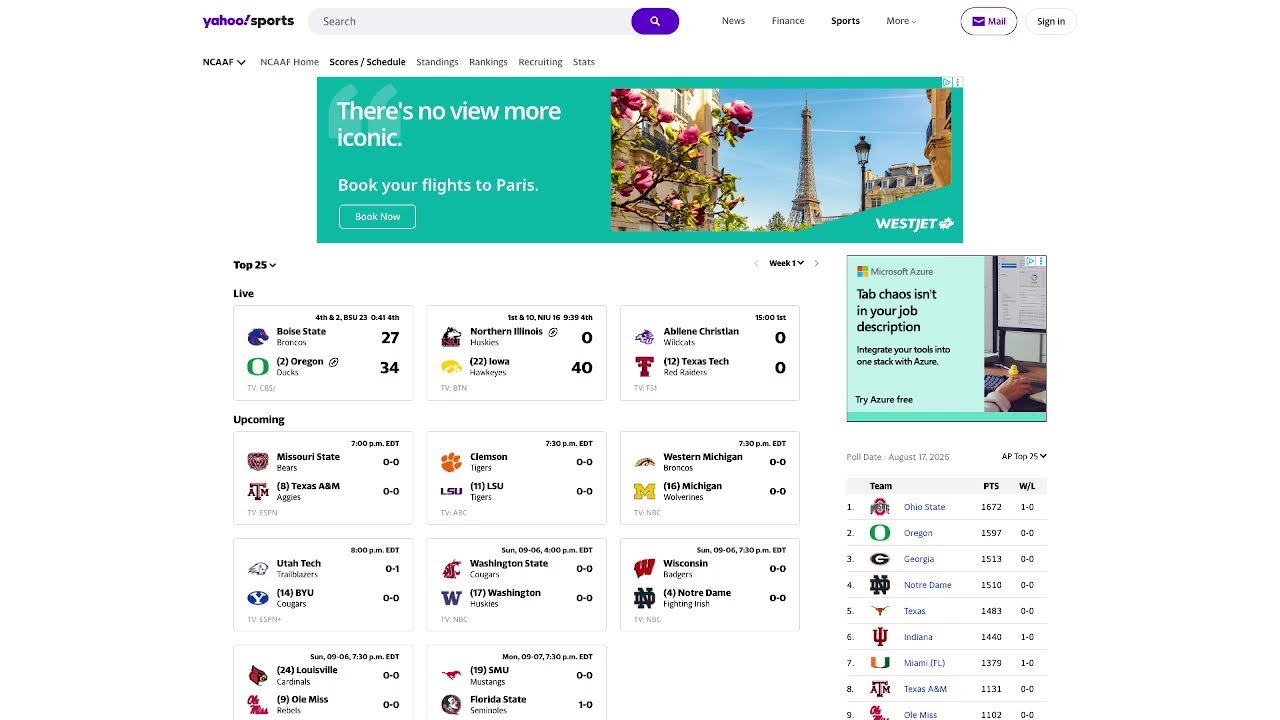The height and width of the screenshot is (720, 1280).
Task: Open the Top 25 filter dropdown
Action: click(x=255, y=265)
